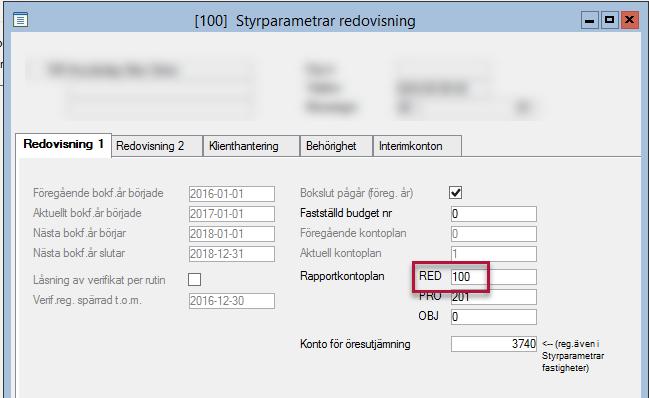
Task: Click the Rapportkontoplan label
Action: 342,276
